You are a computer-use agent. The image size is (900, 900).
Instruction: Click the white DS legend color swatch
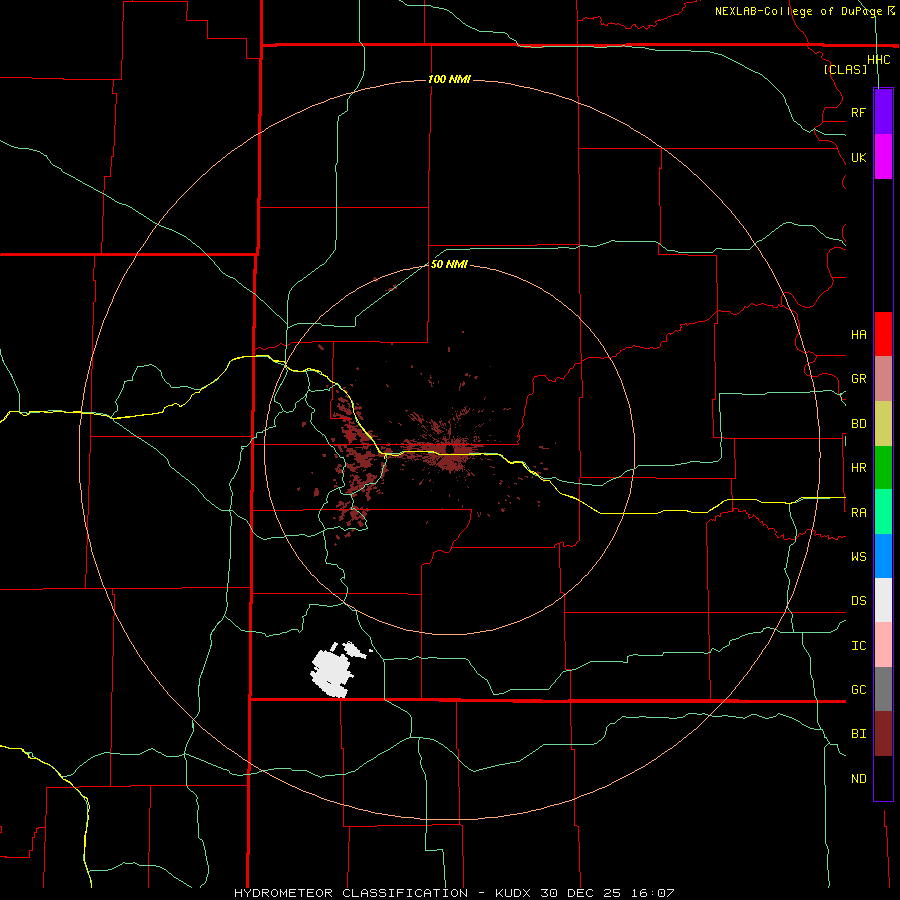(x=883, y=600)
